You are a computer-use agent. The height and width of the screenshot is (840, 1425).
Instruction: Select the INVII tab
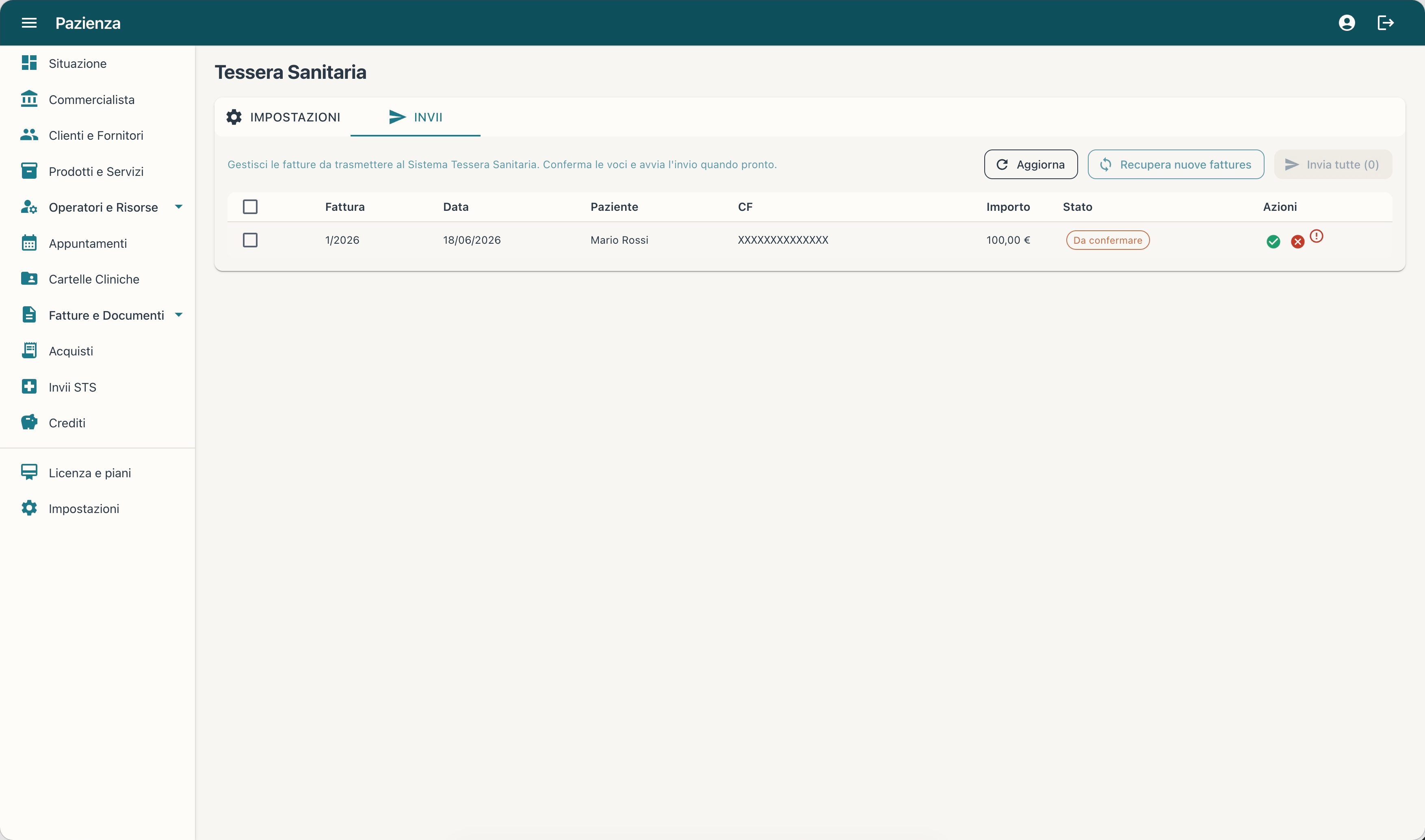416,117
